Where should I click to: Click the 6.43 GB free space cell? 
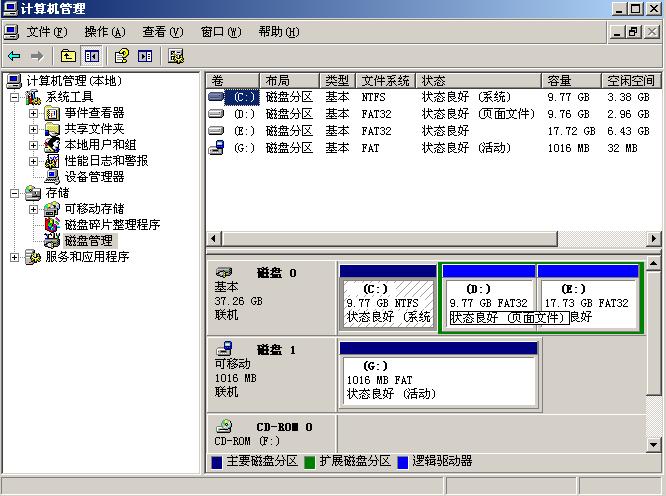628,131
